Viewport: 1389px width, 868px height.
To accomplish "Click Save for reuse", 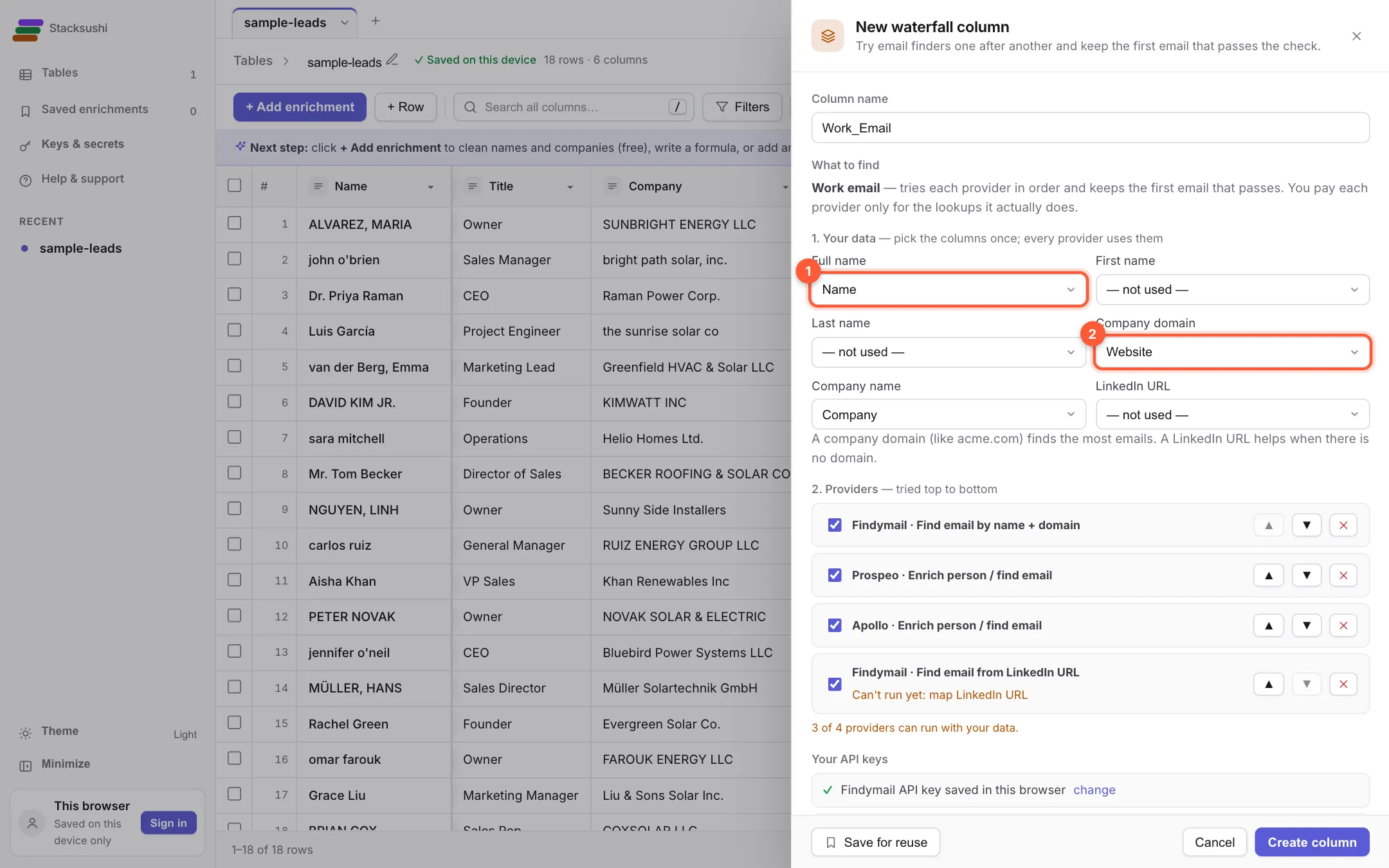I will point(875,842).
